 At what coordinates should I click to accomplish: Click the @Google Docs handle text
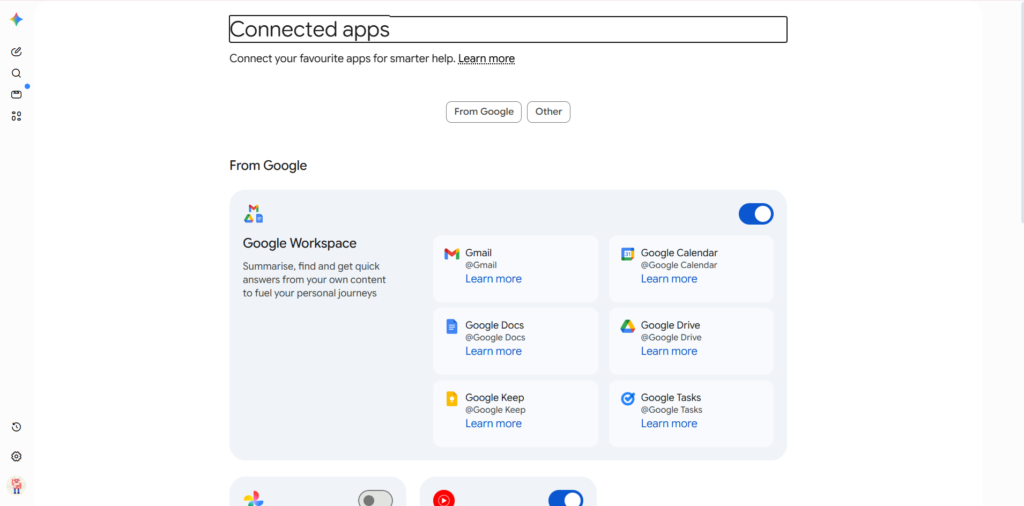click(495, 338)
